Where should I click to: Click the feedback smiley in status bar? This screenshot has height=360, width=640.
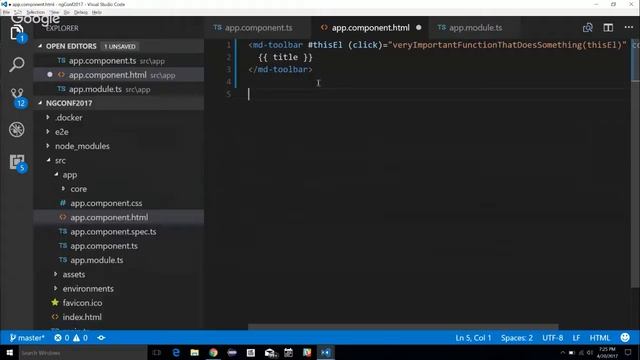pos(625,338)
